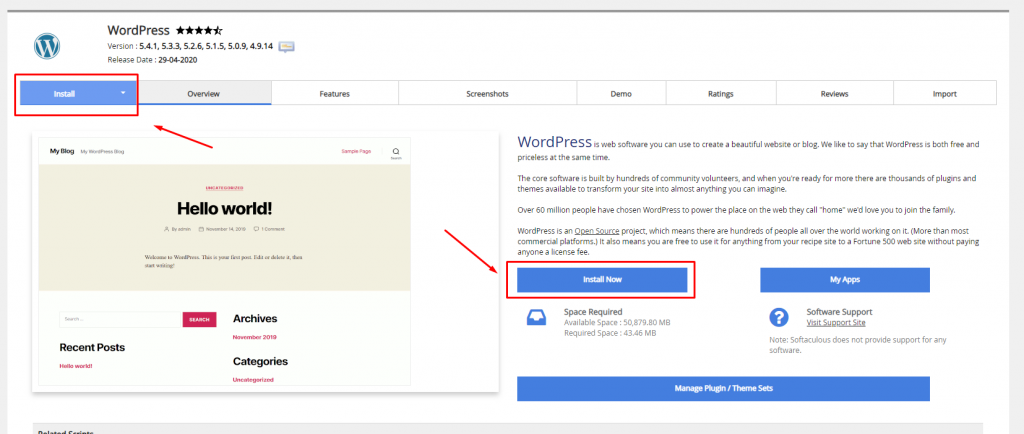This screenshot has width=1024, height=434.
Task: Click the Install Now button
Action: tap(602, 279)
